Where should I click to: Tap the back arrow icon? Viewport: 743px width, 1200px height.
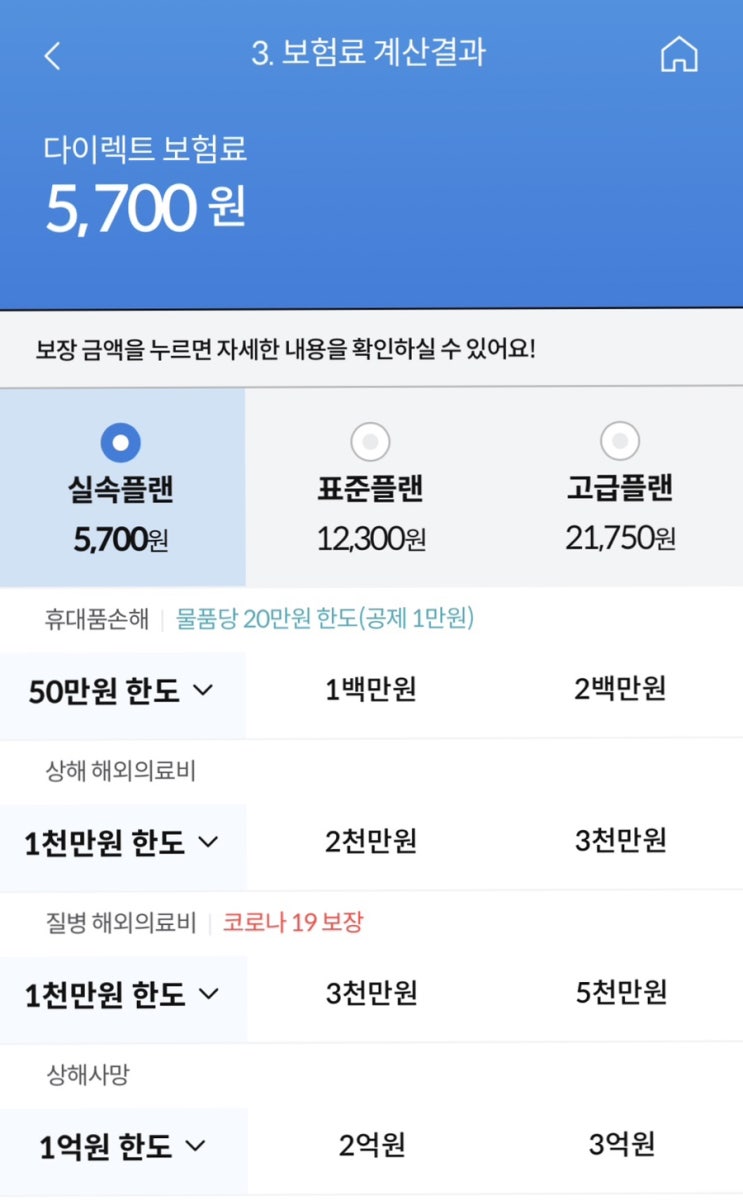point(53,56)
